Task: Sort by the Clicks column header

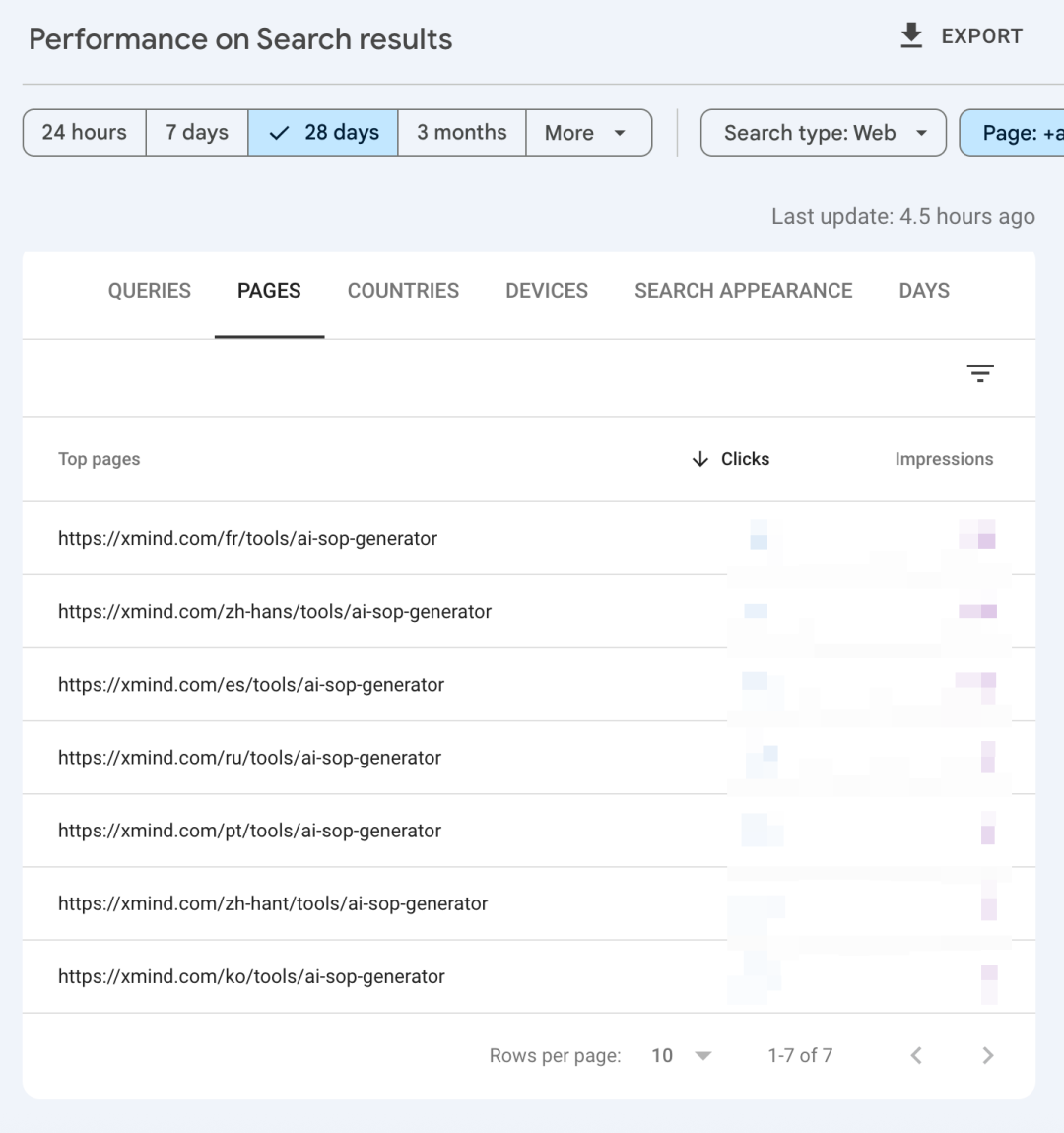Action: (x=730, y=459)
